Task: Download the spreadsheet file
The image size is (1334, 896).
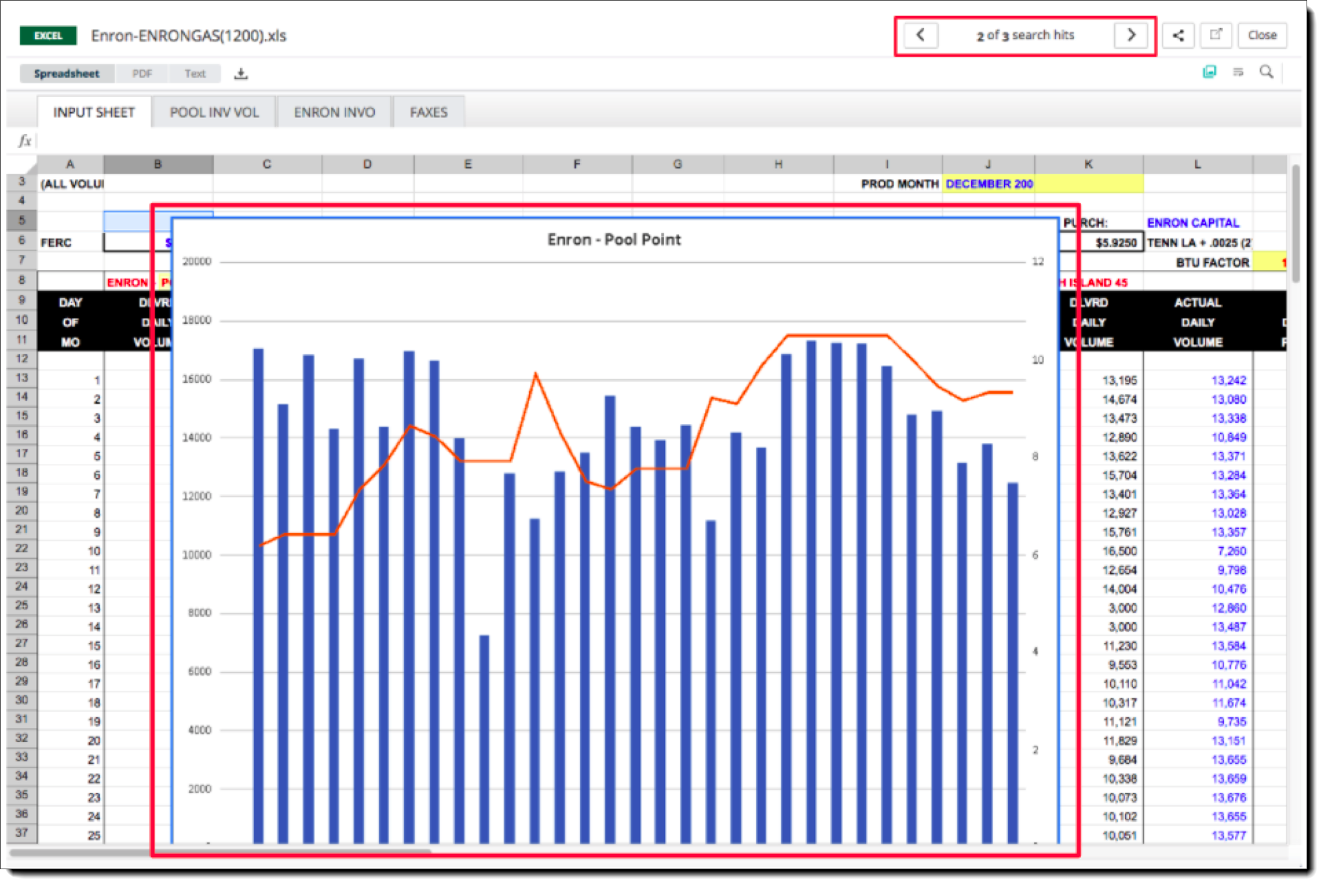Action: pyautogui.click(x=241, y=74)
